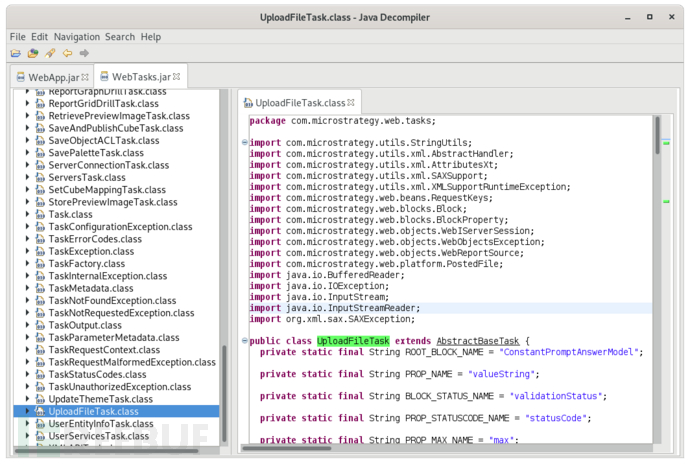Click the UploadFileTask.class editor tab class icon
The width and height of the screenshot is (690, 464).
pos(248,103)
